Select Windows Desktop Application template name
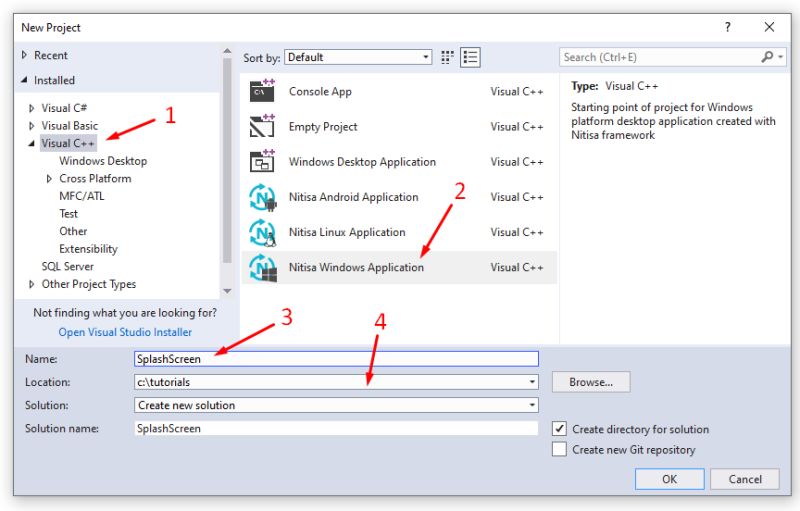800x511 pixels. [x=362, y=162]
